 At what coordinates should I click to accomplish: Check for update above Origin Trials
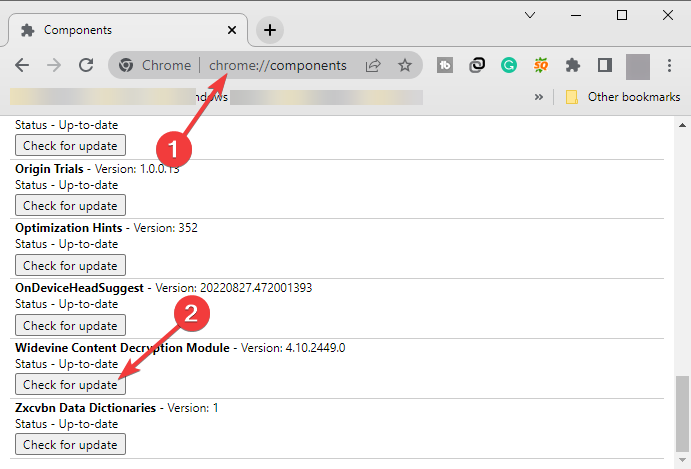coord(71,145)
